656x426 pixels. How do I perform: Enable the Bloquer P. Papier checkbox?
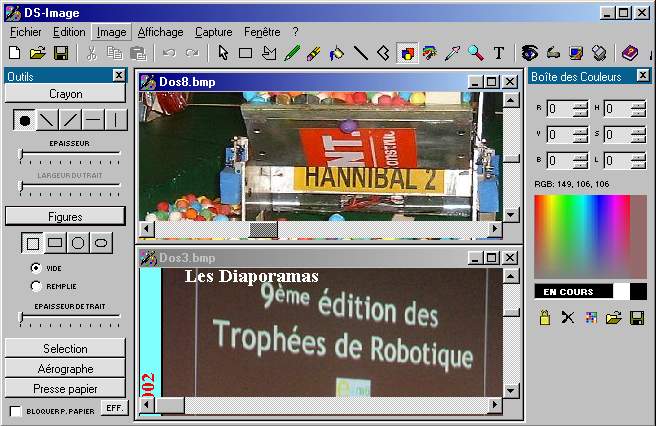pos(16,411)
